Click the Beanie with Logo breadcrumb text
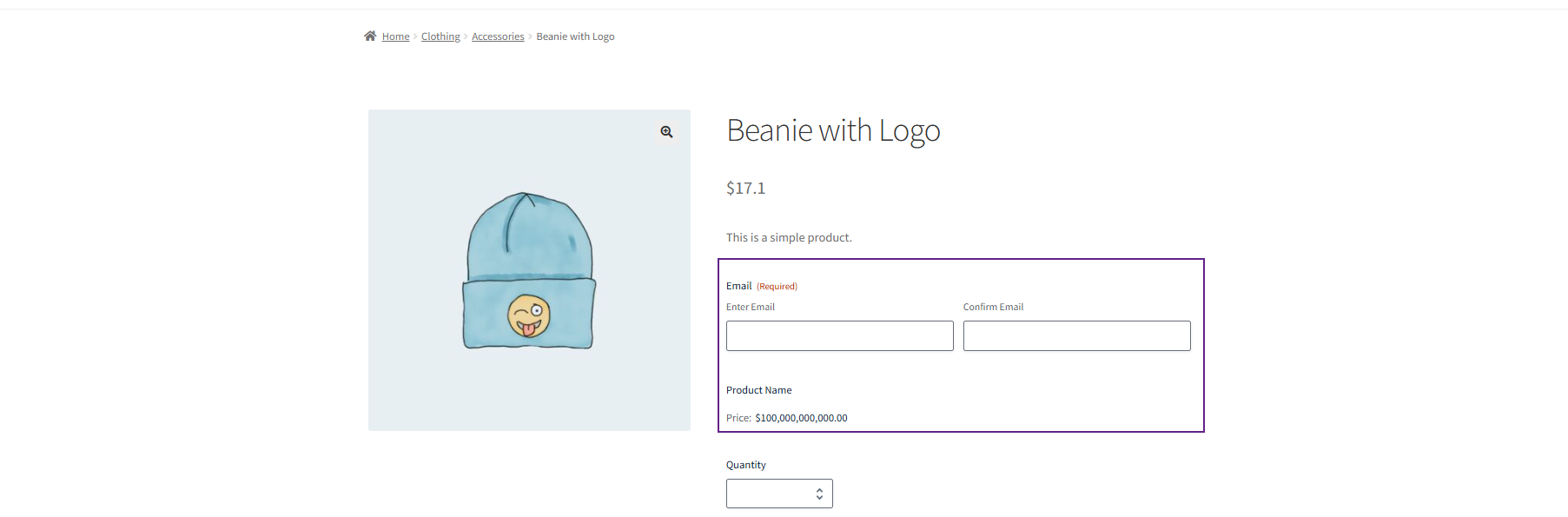Image resolution: width=1568 pixels, height=517 pixels. point(575,36)
